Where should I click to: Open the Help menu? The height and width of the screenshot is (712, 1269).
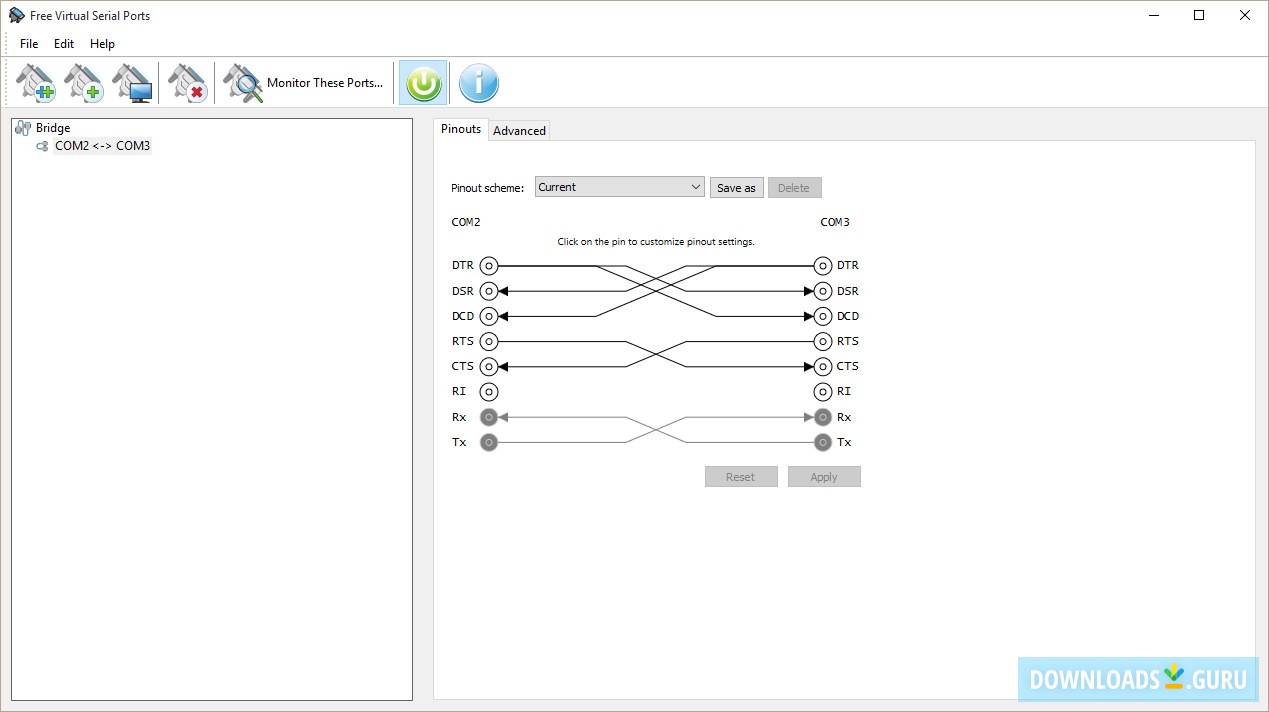pos(102,44)
